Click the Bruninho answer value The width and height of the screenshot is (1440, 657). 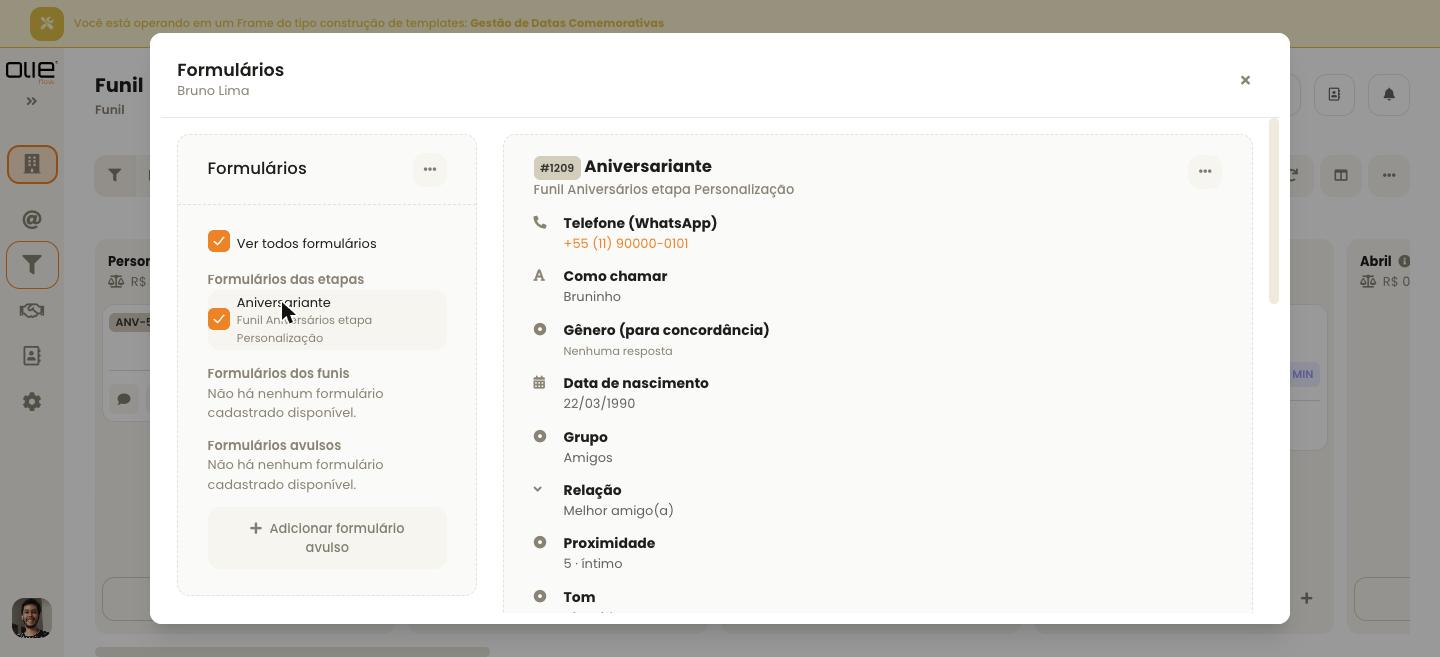point(592,297)
